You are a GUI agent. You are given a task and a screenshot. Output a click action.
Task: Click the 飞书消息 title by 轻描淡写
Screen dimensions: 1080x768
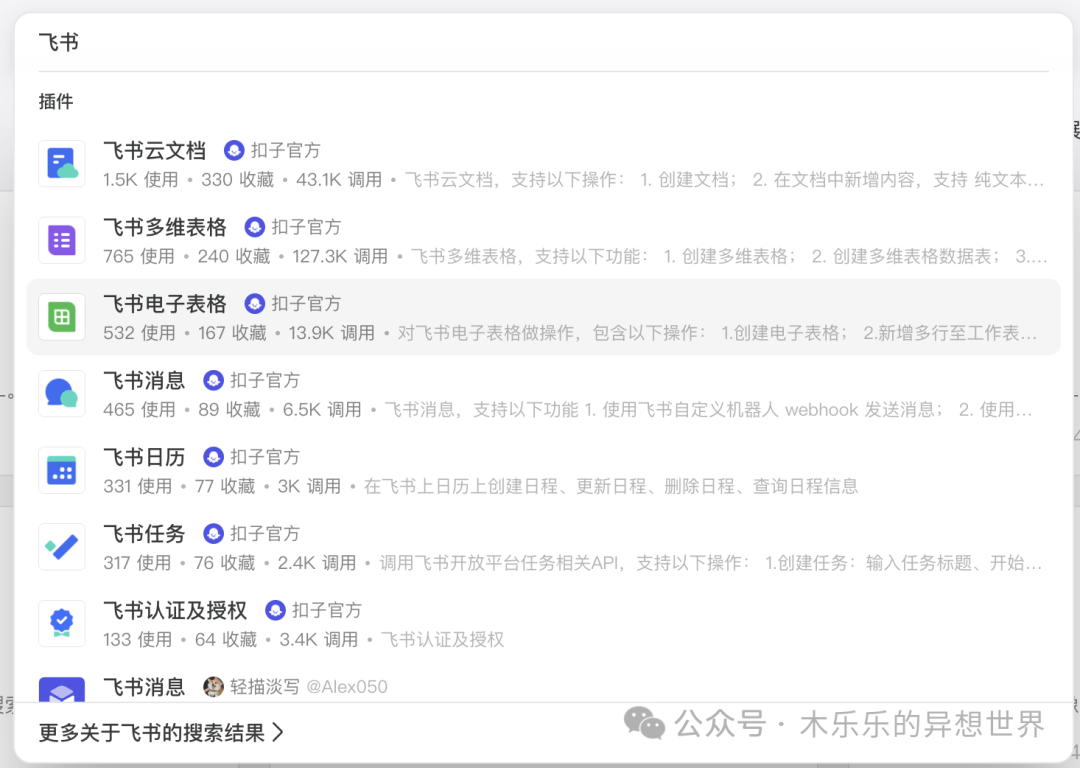coord(144,687)
